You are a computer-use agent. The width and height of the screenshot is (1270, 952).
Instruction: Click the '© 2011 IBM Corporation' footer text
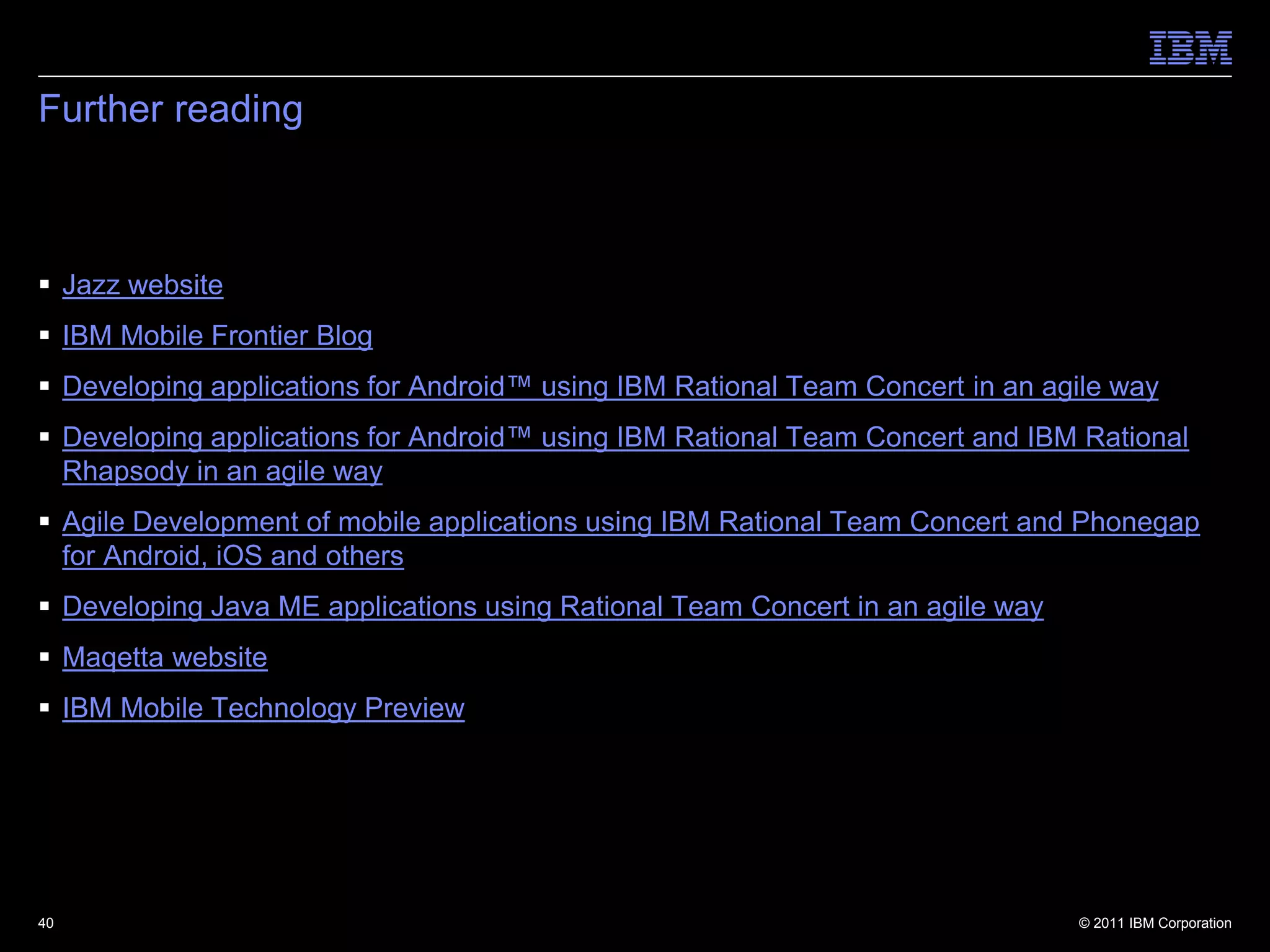(x=1155, y=923)
